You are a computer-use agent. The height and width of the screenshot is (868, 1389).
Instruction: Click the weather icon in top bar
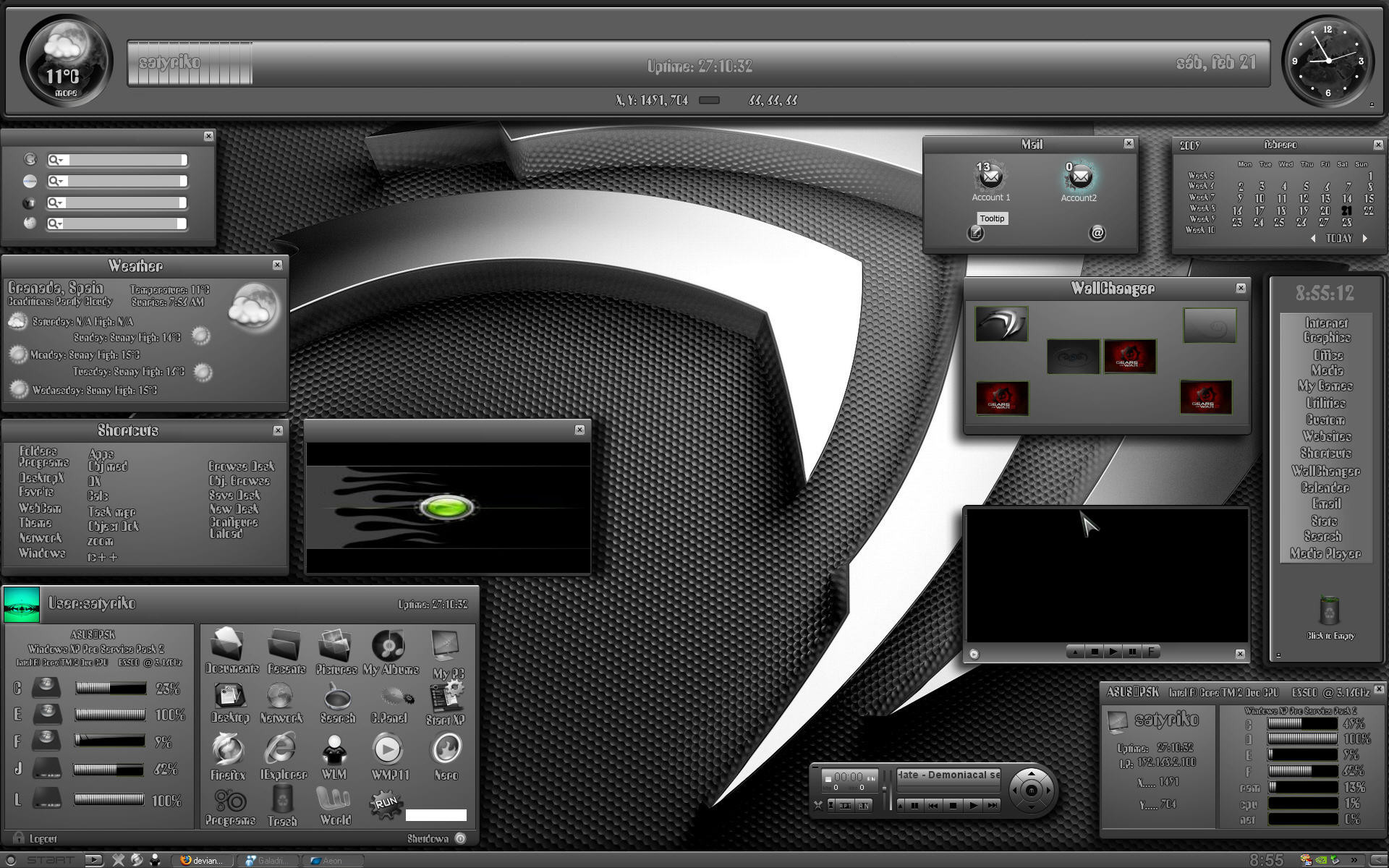coord(66,61)
